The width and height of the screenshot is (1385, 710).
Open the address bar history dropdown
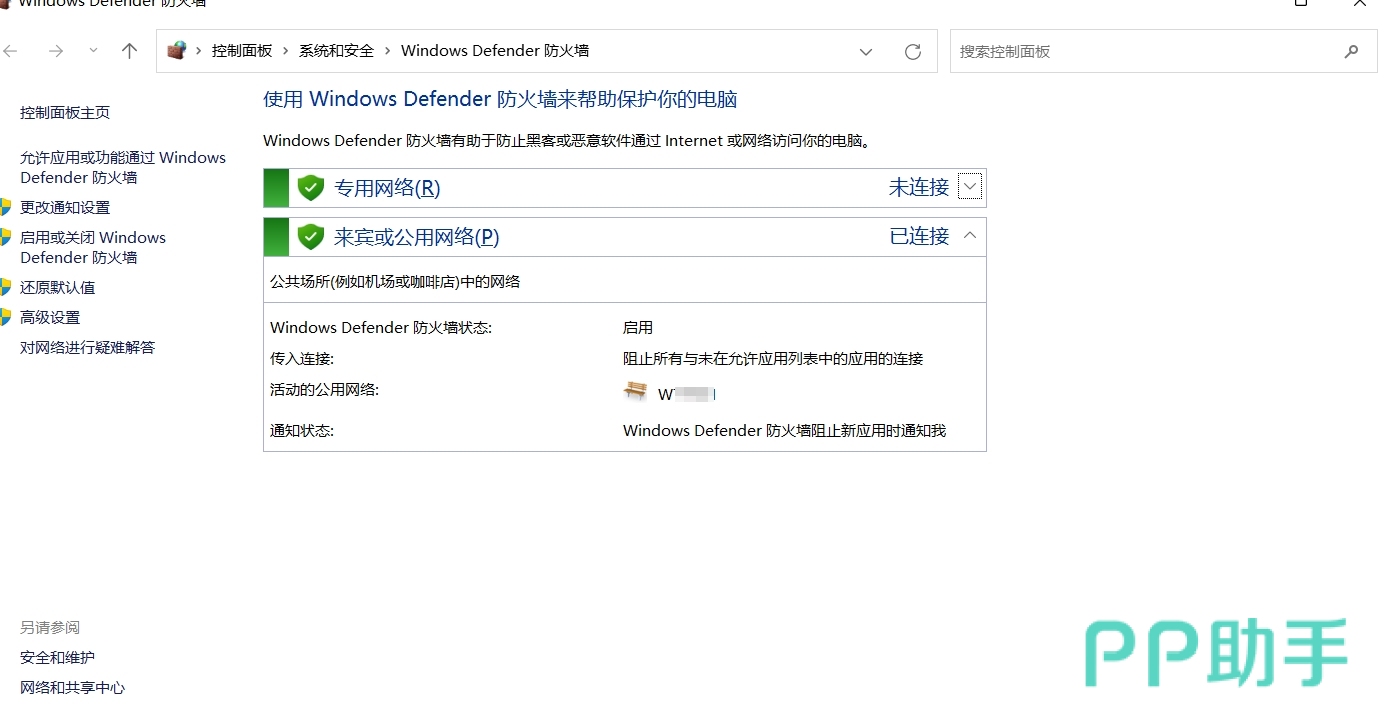(866, 52)
